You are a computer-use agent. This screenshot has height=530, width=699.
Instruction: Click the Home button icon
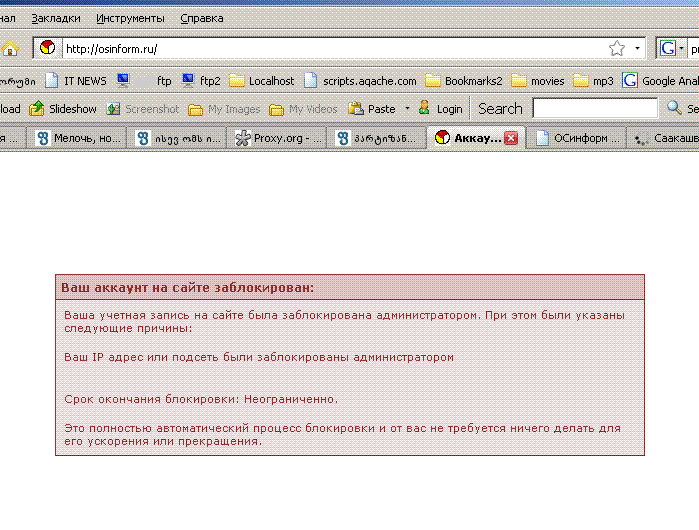tap(10, 48)
